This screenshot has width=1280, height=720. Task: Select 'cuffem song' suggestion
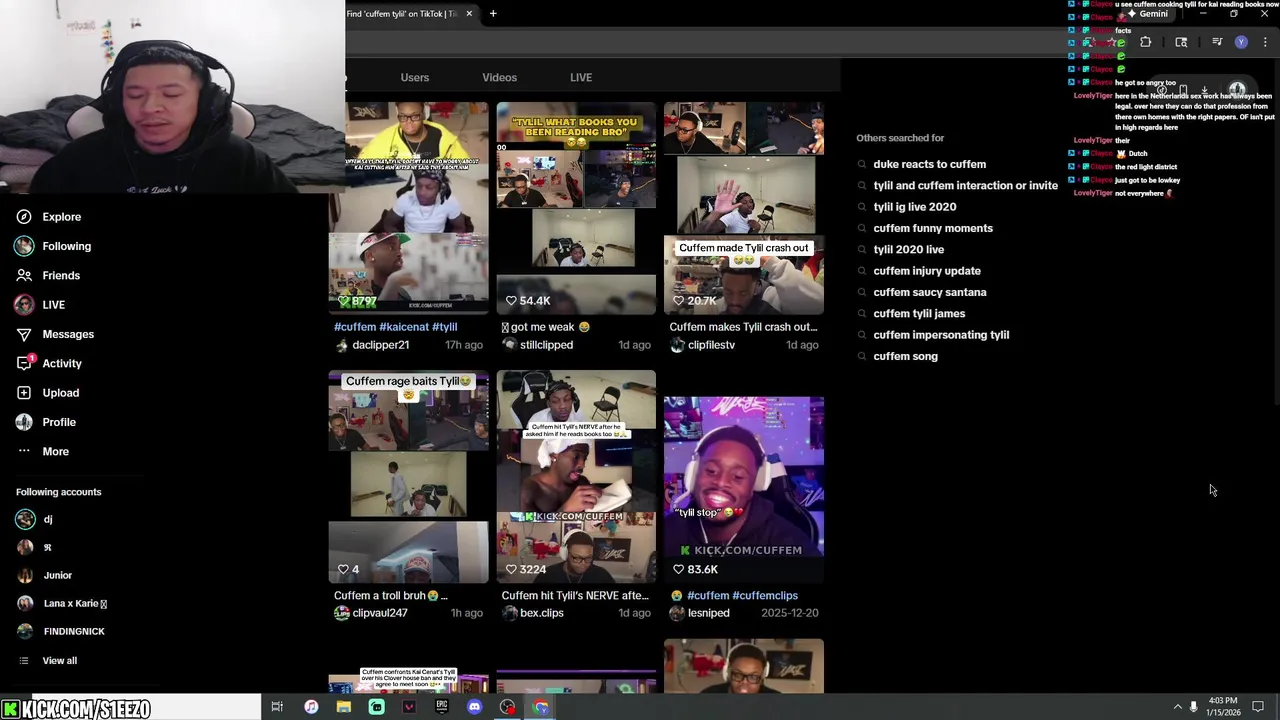pos(905,356)
